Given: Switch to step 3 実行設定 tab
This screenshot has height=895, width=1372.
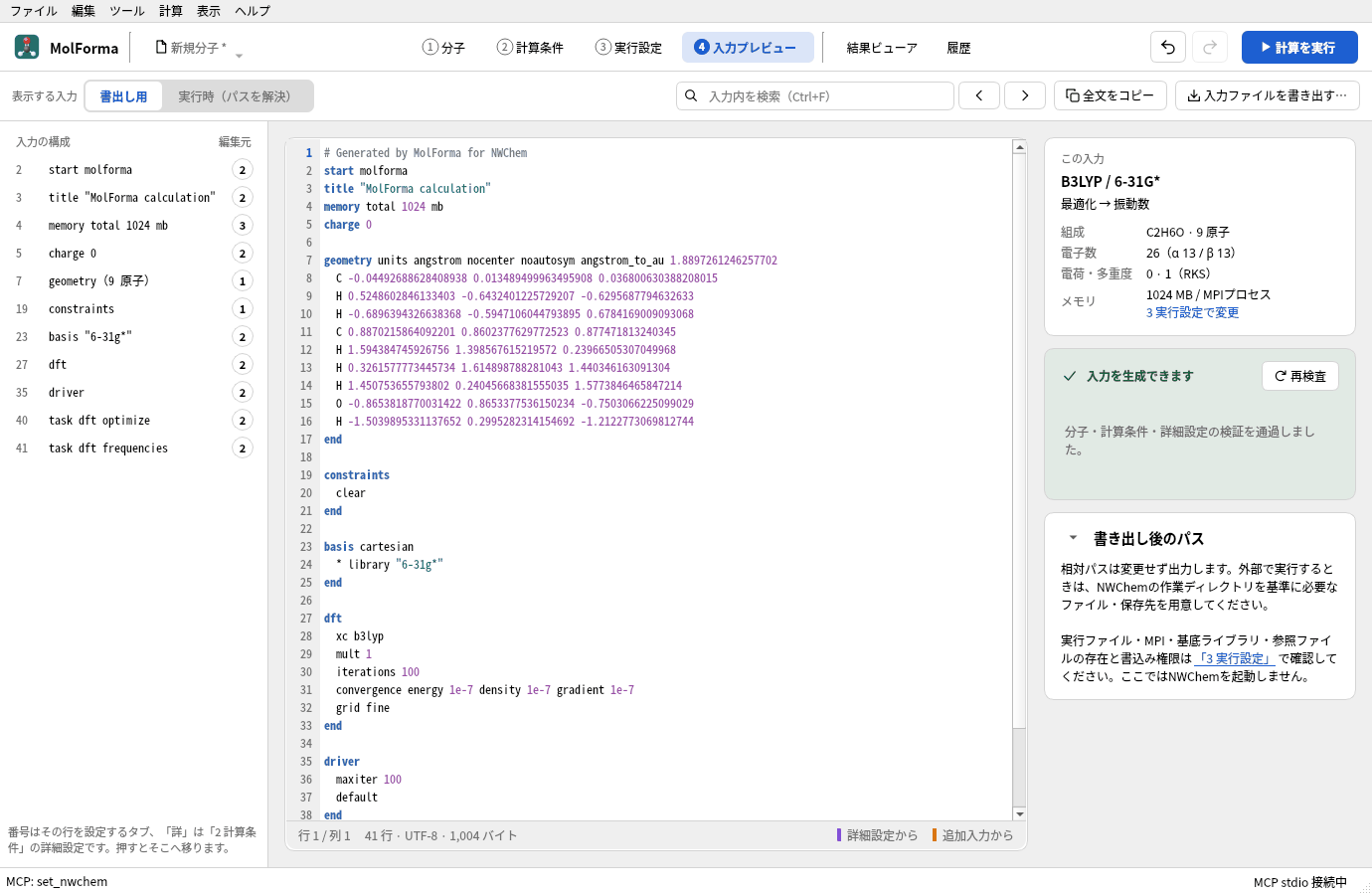Looking at the screenshot, I should pos(628,48).
